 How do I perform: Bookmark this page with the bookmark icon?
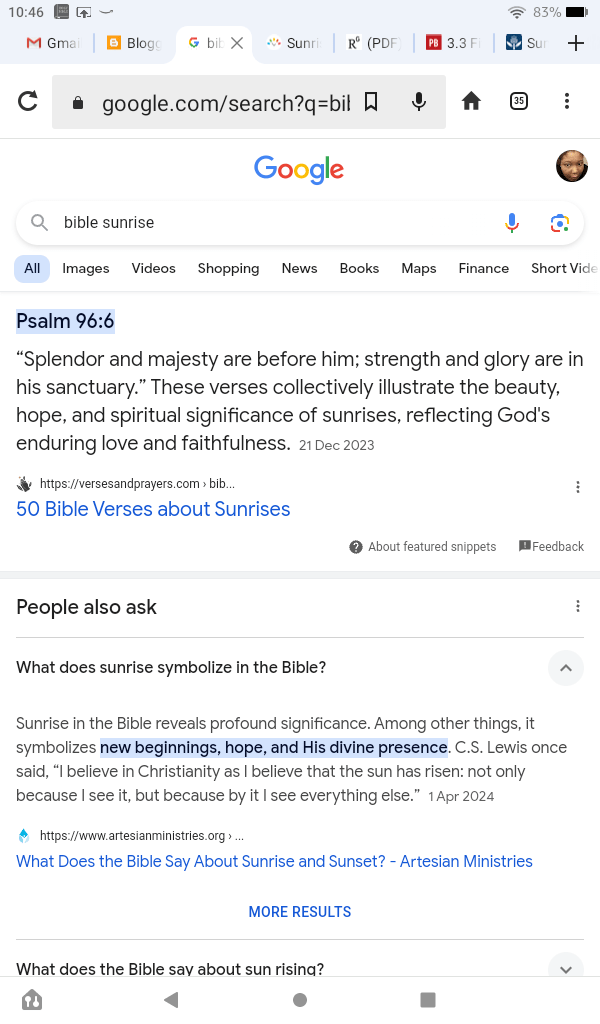tap(371, 101)
